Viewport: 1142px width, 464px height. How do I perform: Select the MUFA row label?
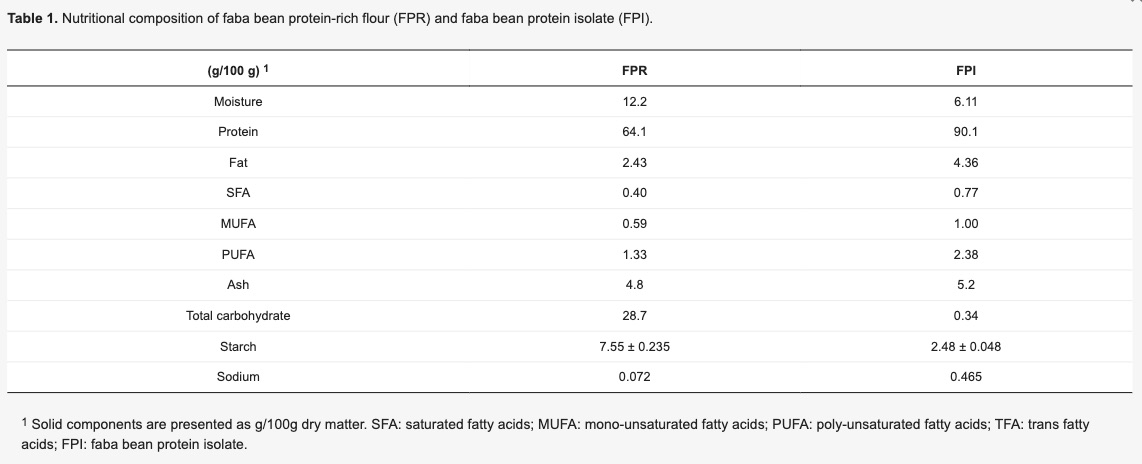[x=238, y=224]
